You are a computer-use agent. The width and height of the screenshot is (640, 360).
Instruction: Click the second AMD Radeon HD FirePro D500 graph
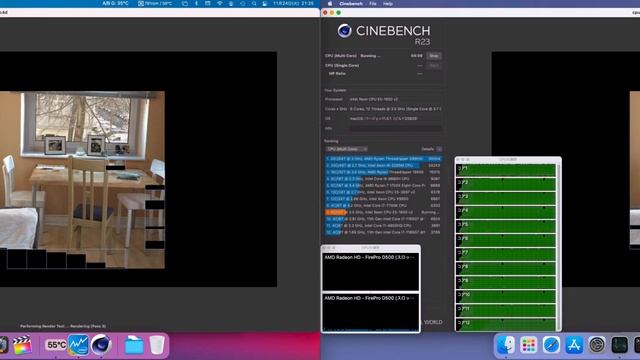coord(371,312)
